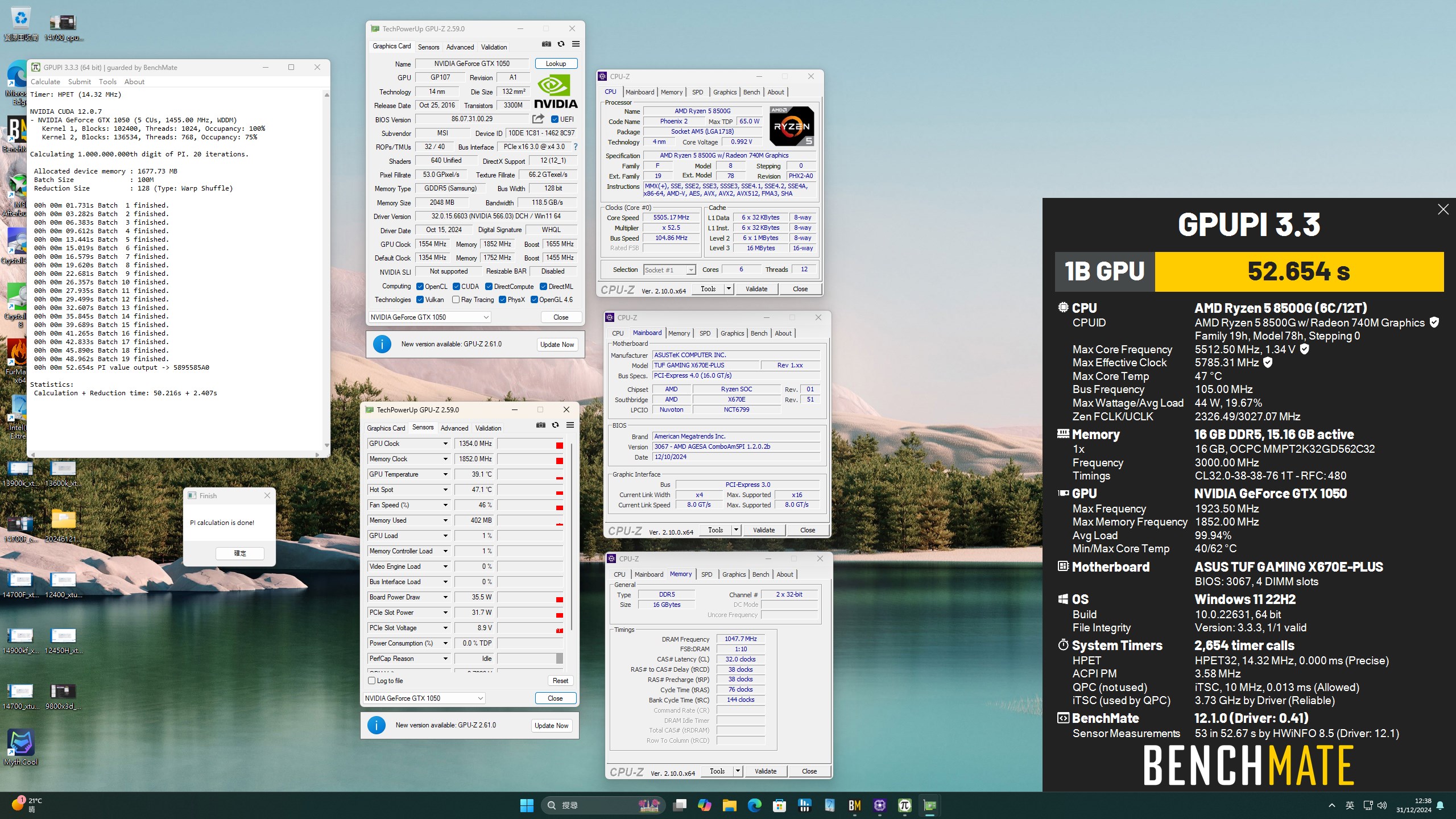Open the Copilot taskbar icon

705,805
